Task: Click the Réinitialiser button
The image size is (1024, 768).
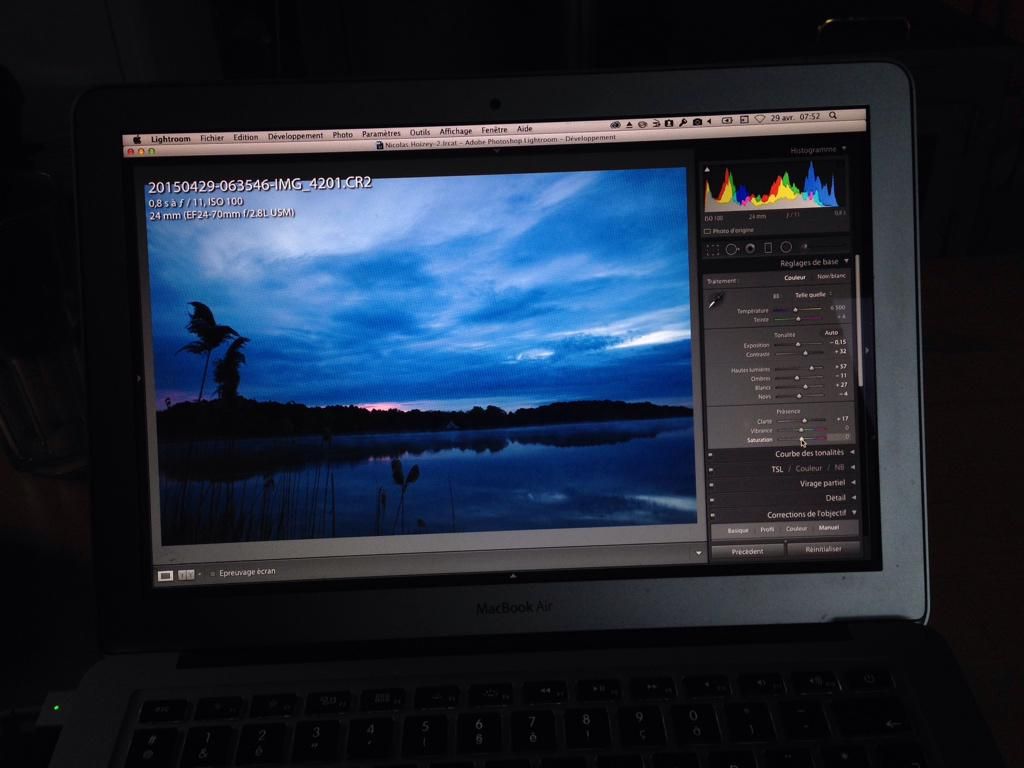Action: [822, 549]
